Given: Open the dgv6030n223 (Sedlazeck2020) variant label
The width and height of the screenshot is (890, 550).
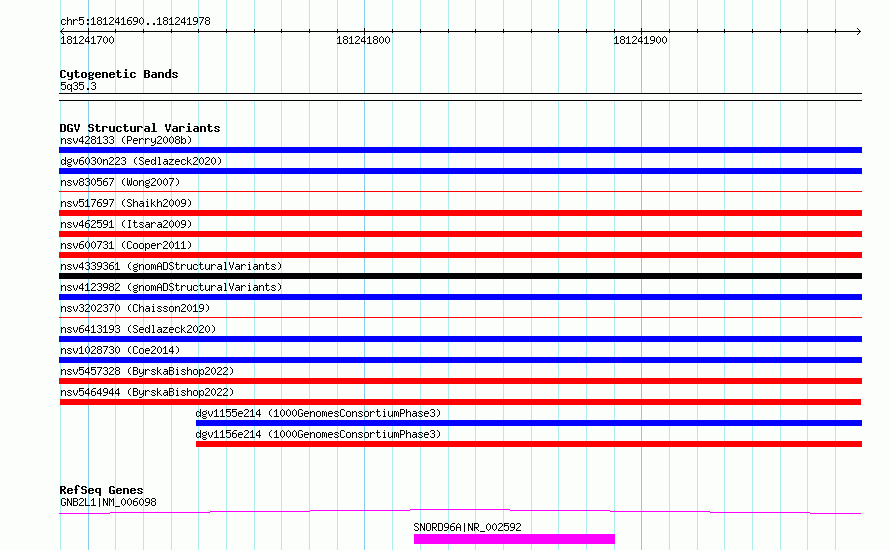Looking at the screenshot, I should (141, 161).
